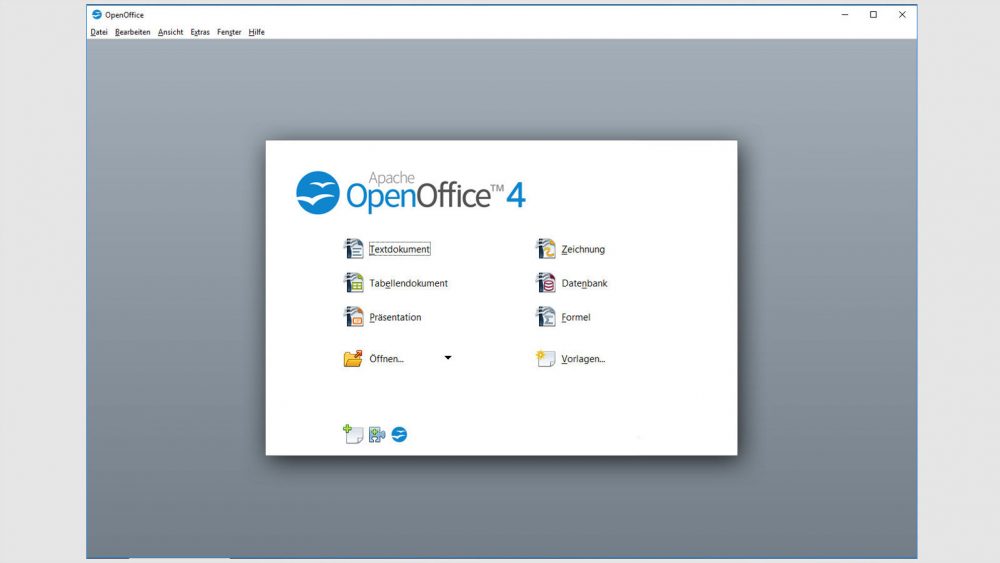Click the Zeichnung drawing icon
This screenshot has width=1000, height=563.
click(x=545, y=249)
